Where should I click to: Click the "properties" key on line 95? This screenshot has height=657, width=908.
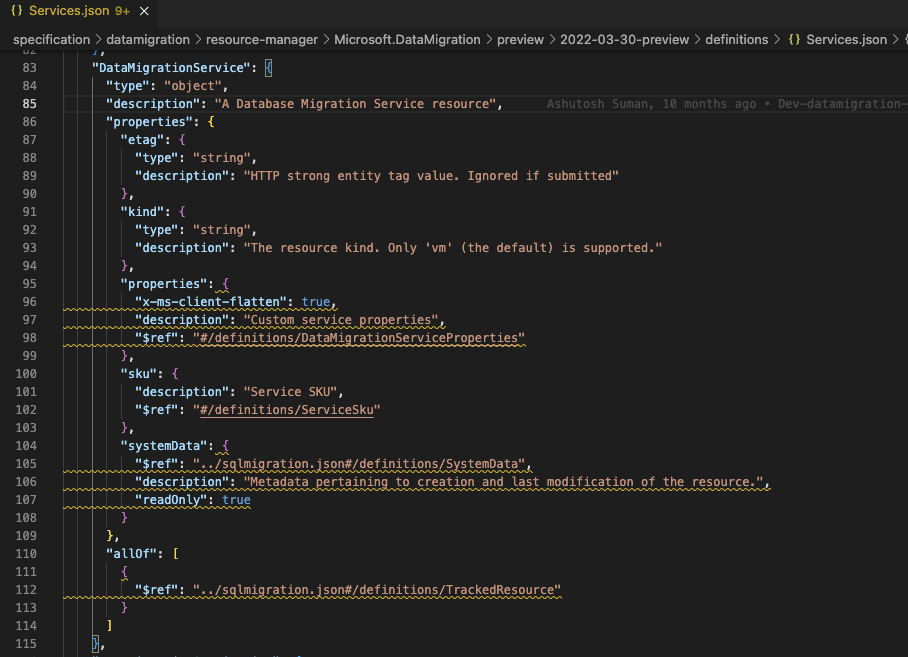click(x=164, y=284)
